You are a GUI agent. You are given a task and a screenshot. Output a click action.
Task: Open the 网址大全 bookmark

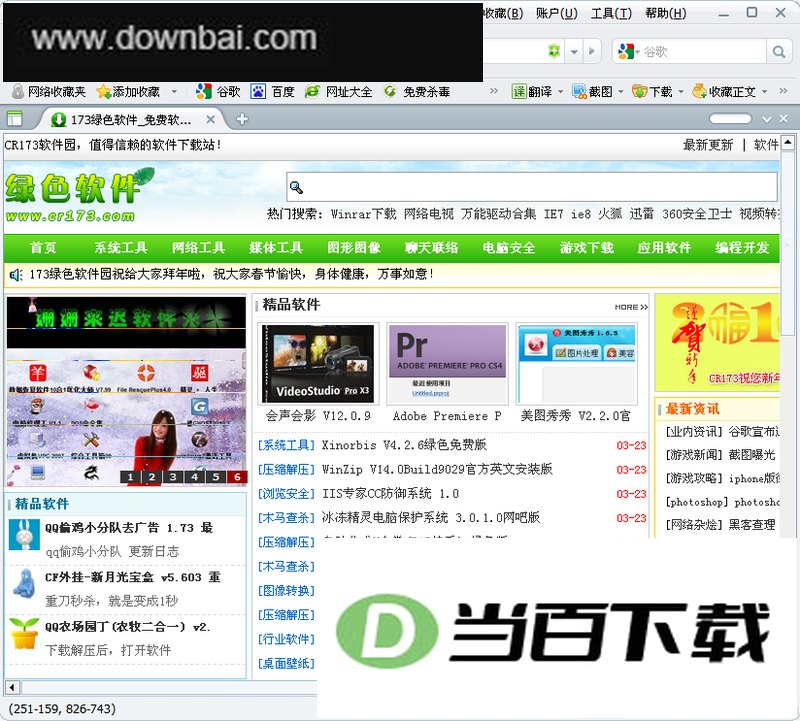[338, 92]
